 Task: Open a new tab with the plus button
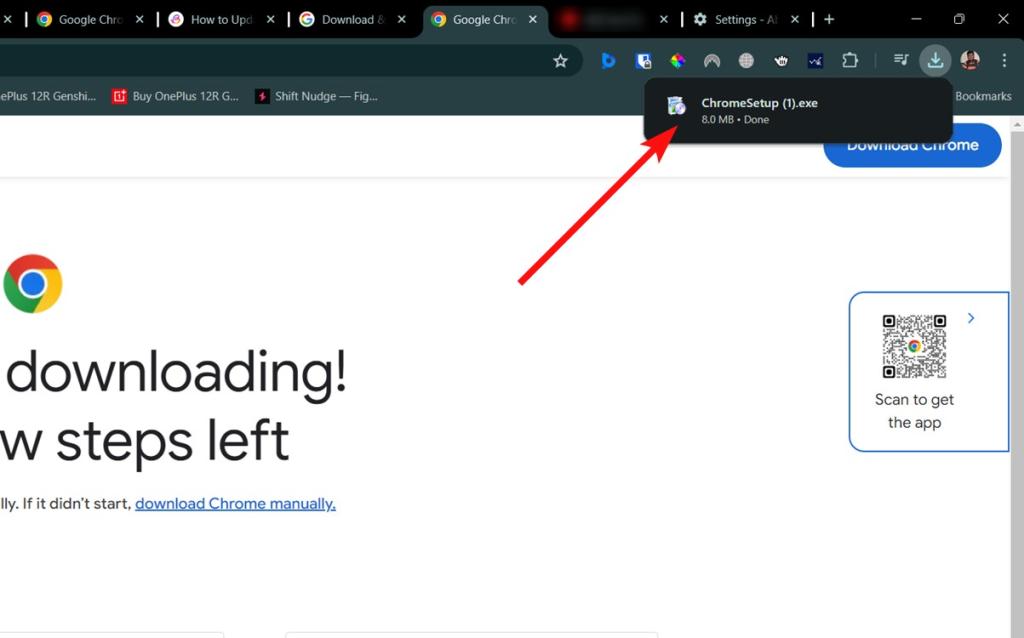tap(829, 19)
